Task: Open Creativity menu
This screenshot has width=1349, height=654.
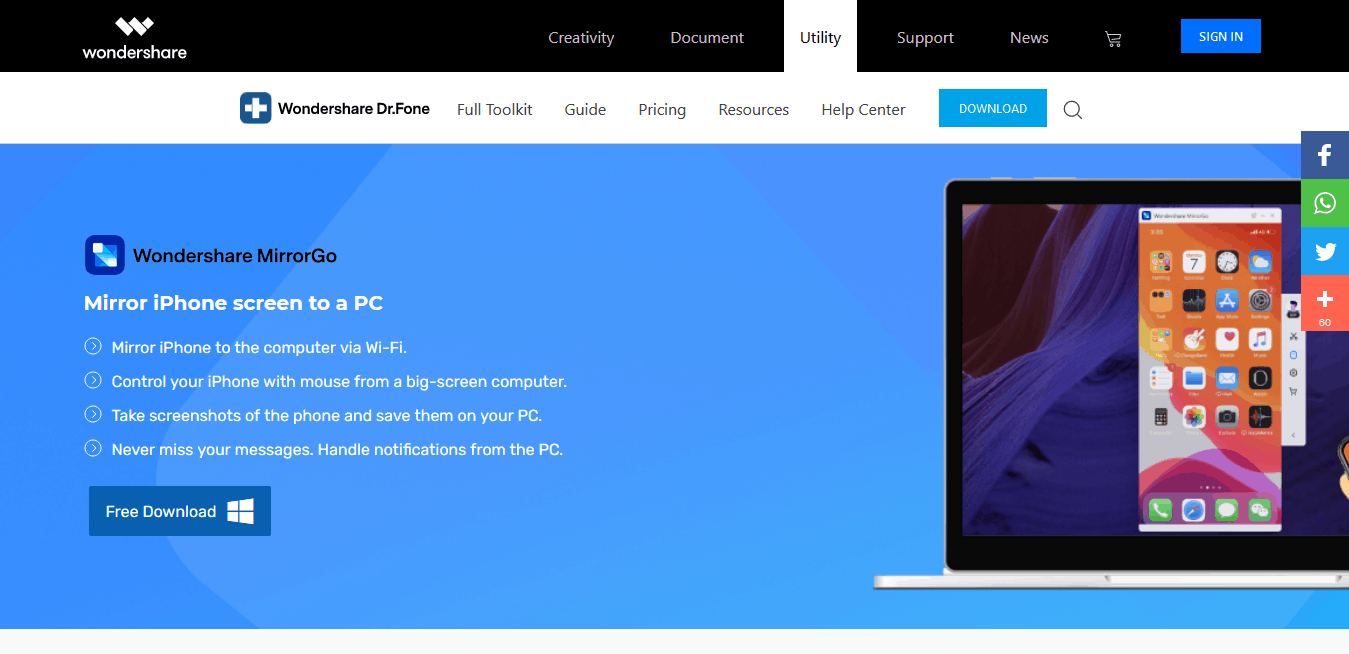Action: pos(581,38)
